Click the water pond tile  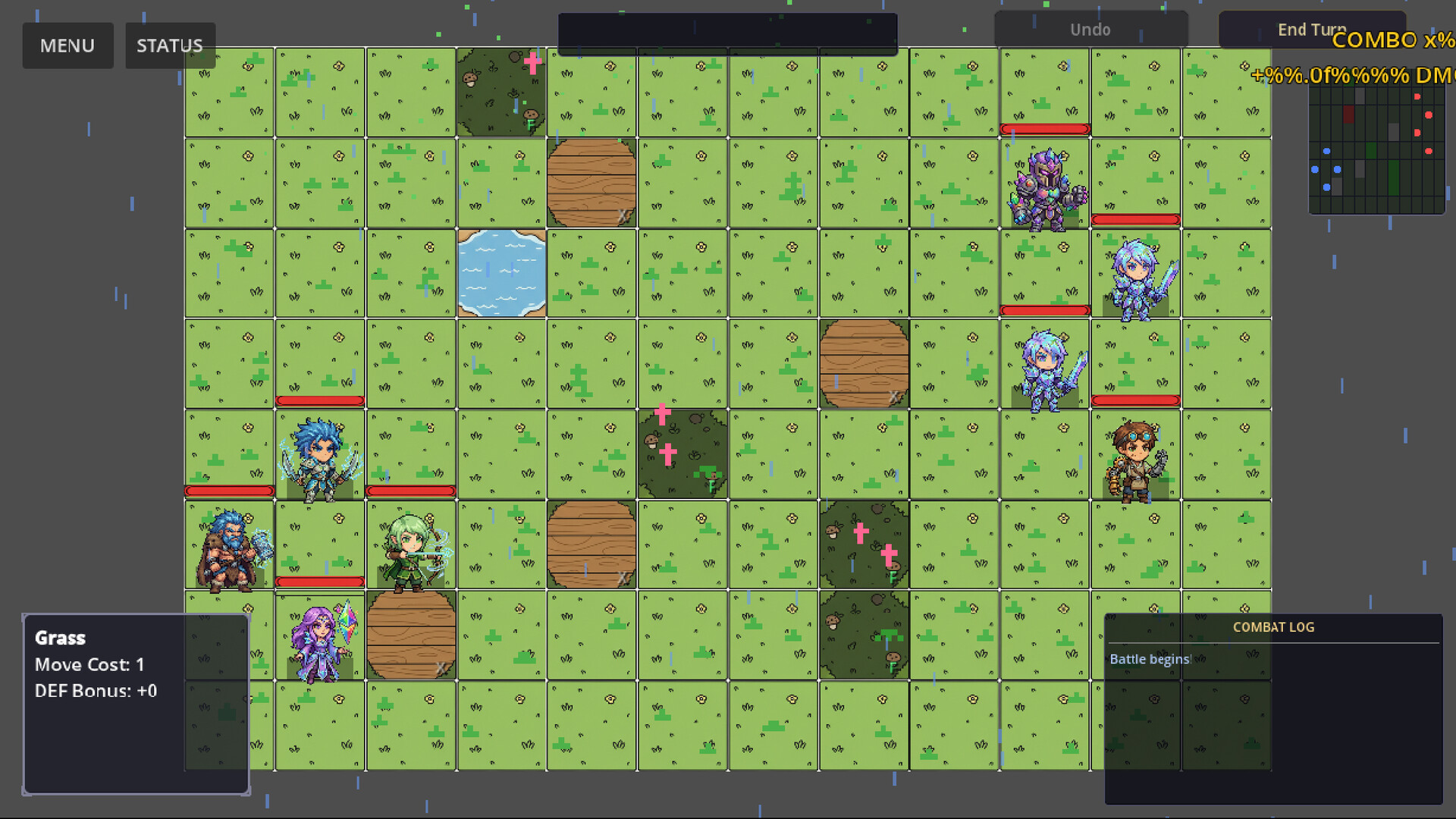[x=501, y=273]
